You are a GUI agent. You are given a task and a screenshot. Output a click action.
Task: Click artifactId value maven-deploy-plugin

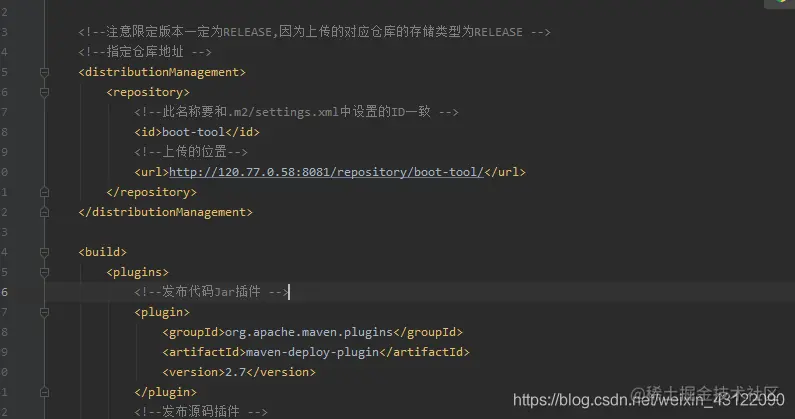312,352
